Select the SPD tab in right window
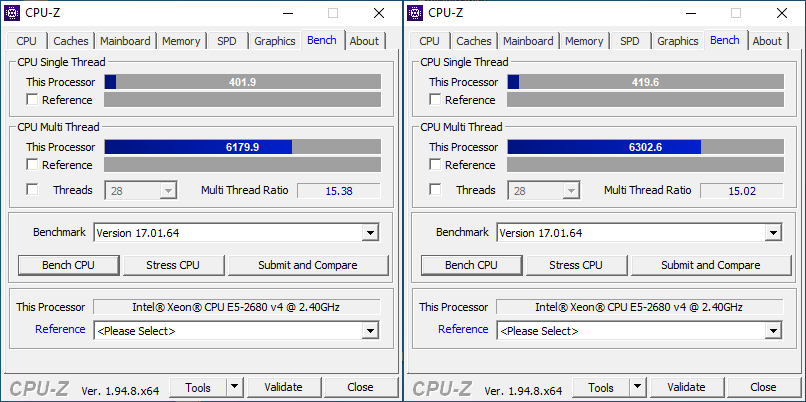 tap(630, 41)
